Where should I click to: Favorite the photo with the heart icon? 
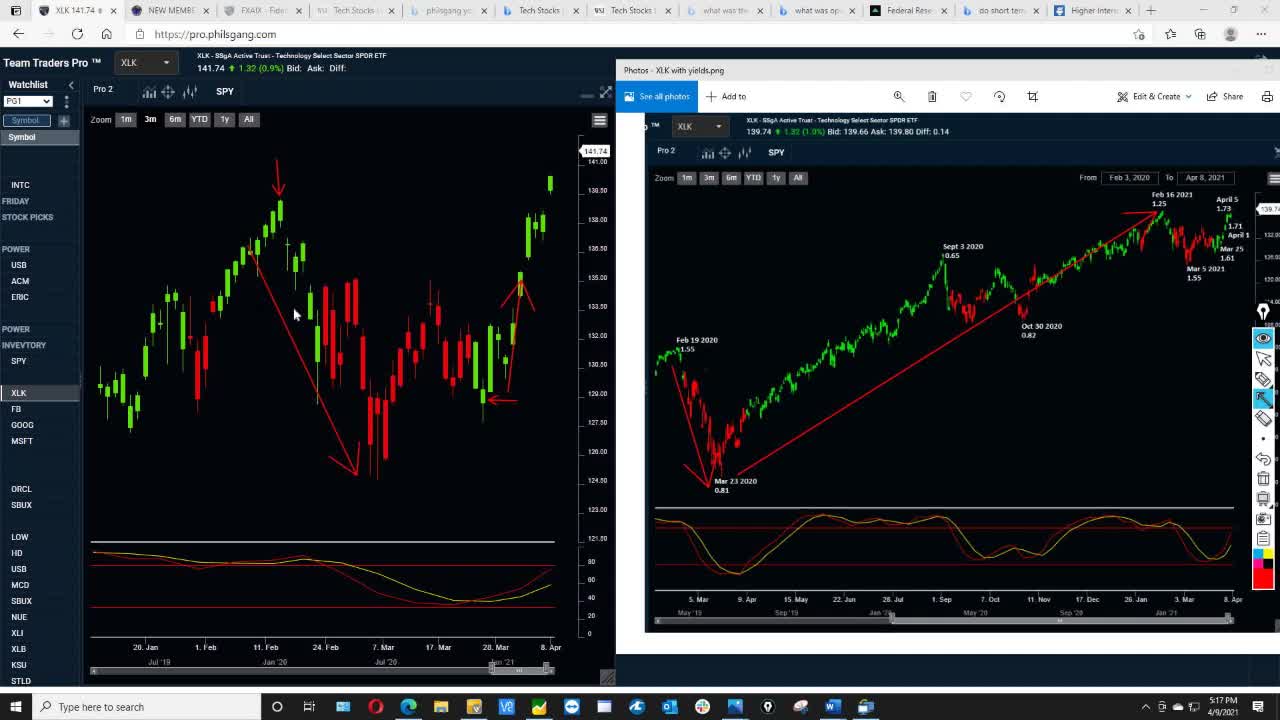966,96
